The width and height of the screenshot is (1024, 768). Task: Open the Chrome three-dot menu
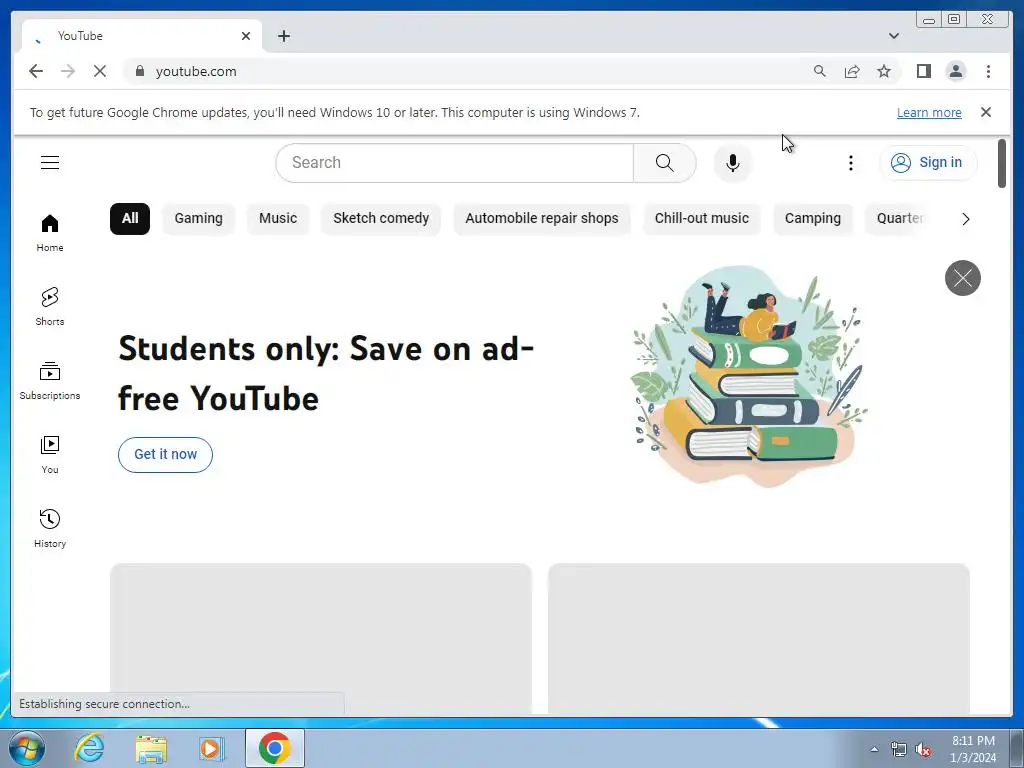pyautogui.click(x=988, y=71)
